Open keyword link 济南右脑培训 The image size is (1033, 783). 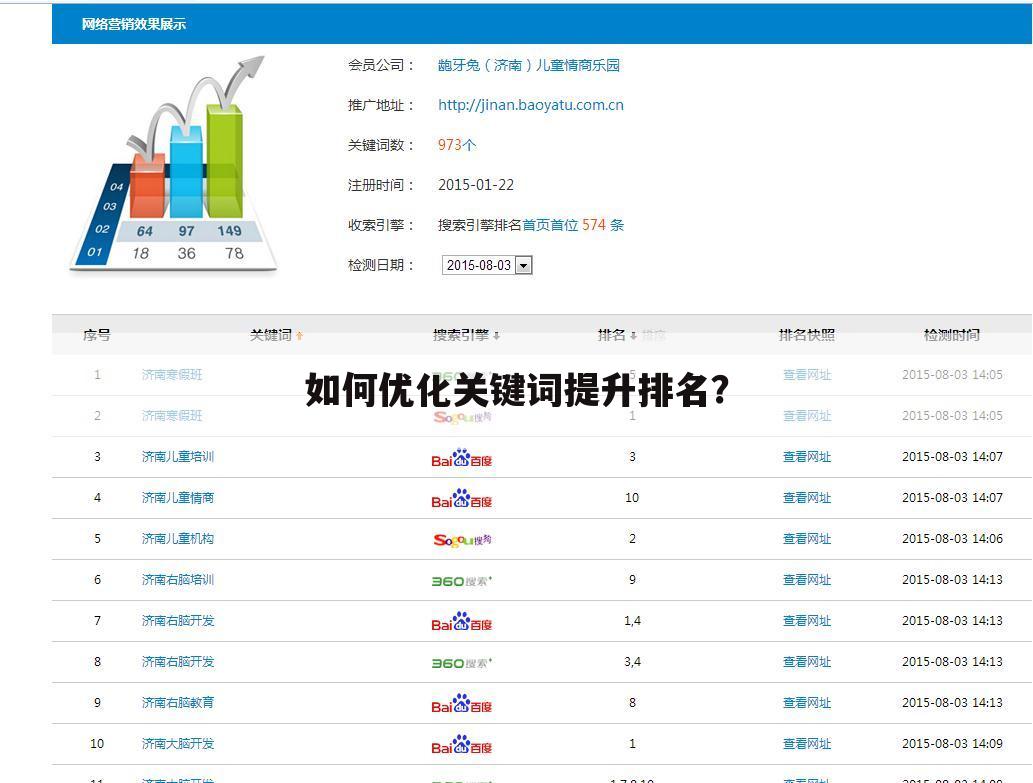[178, 580]
